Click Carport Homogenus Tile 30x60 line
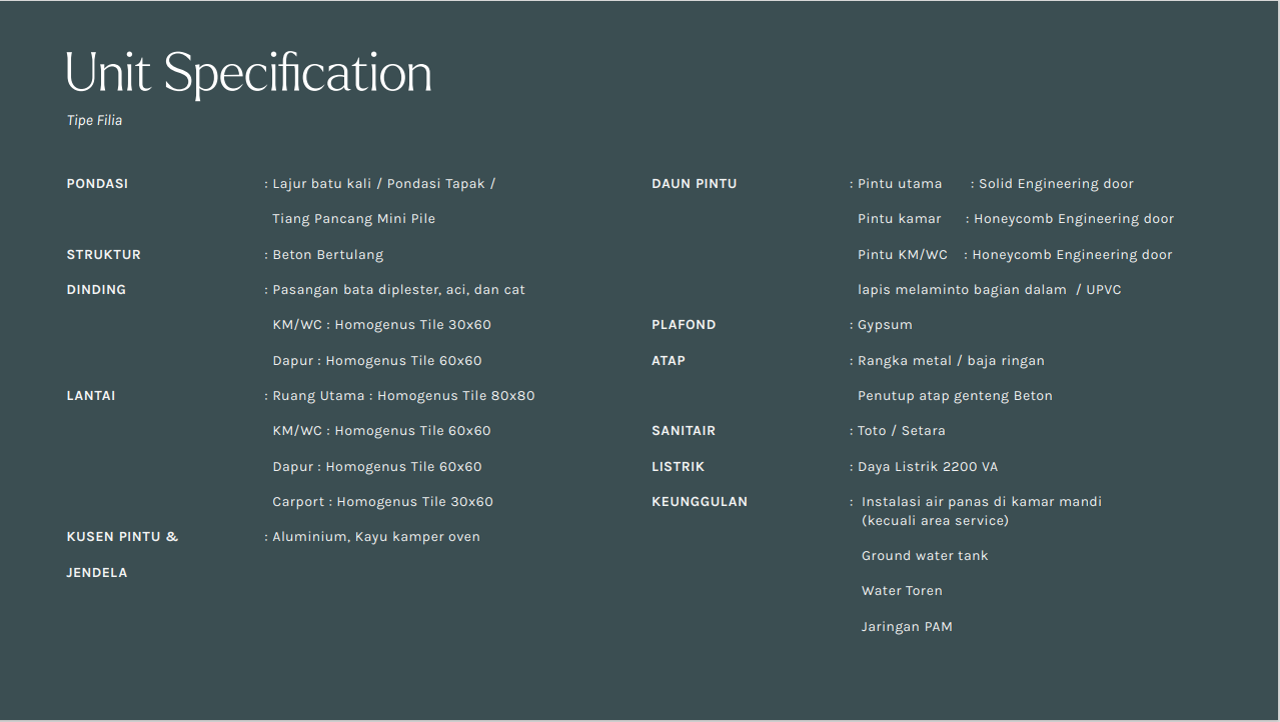Image resolution: width=1280 pixels, height=722 pixels. click(382, 502)
